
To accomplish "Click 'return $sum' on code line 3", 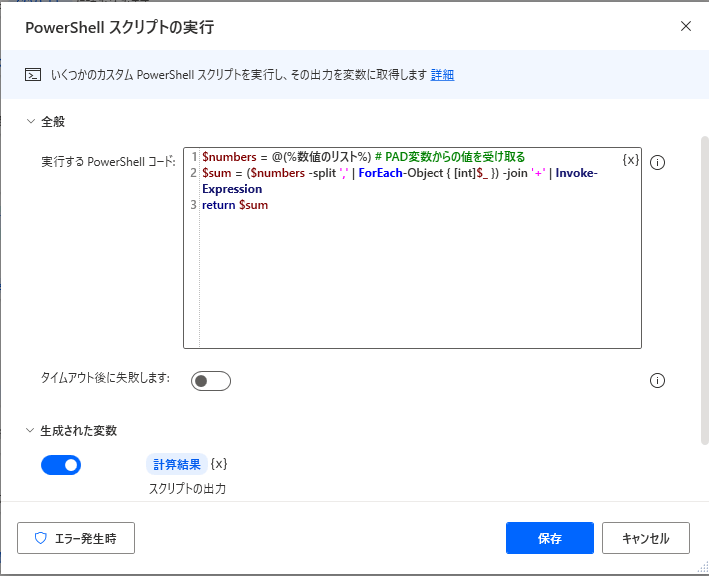I will click(235, 205).
